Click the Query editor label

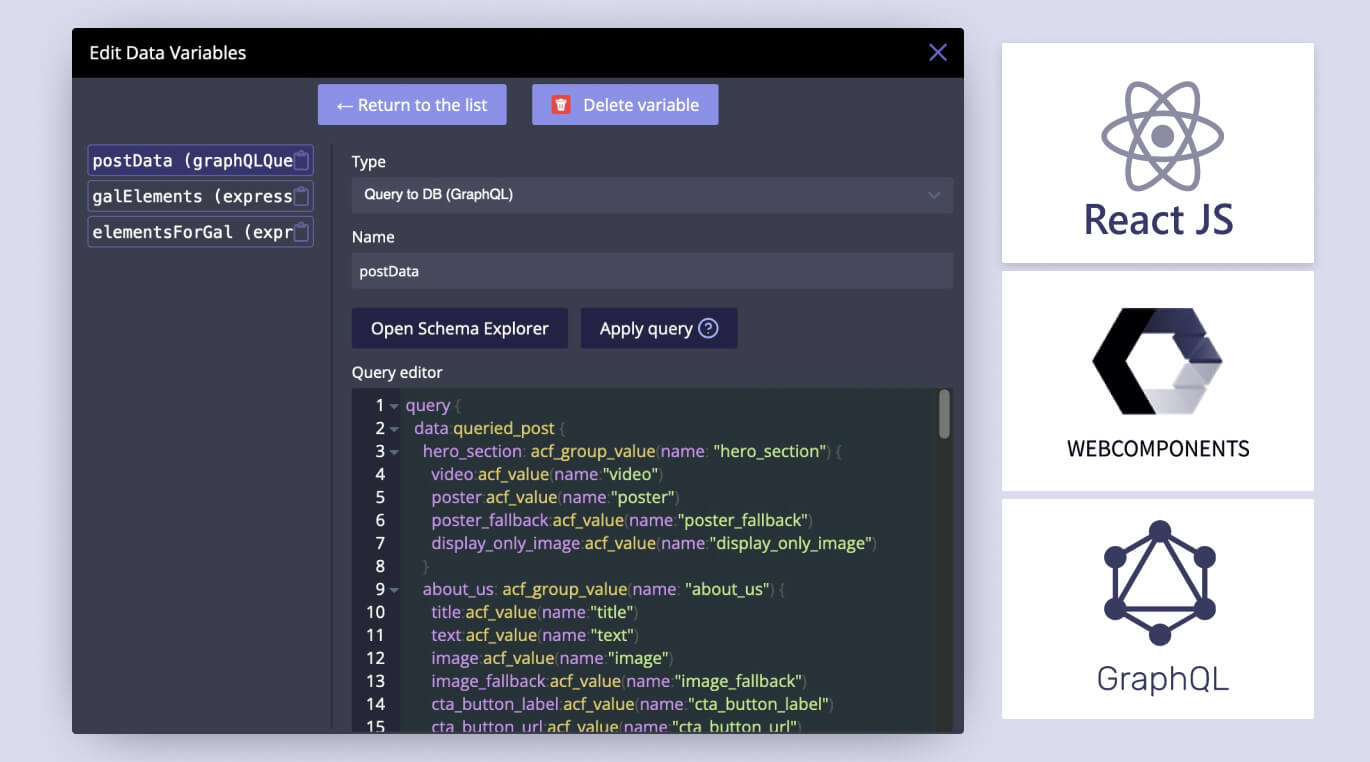[397, 372]
